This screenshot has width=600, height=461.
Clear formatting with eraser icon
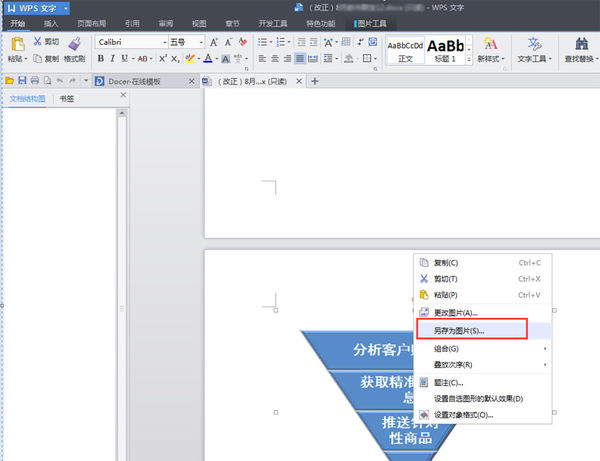243,42
